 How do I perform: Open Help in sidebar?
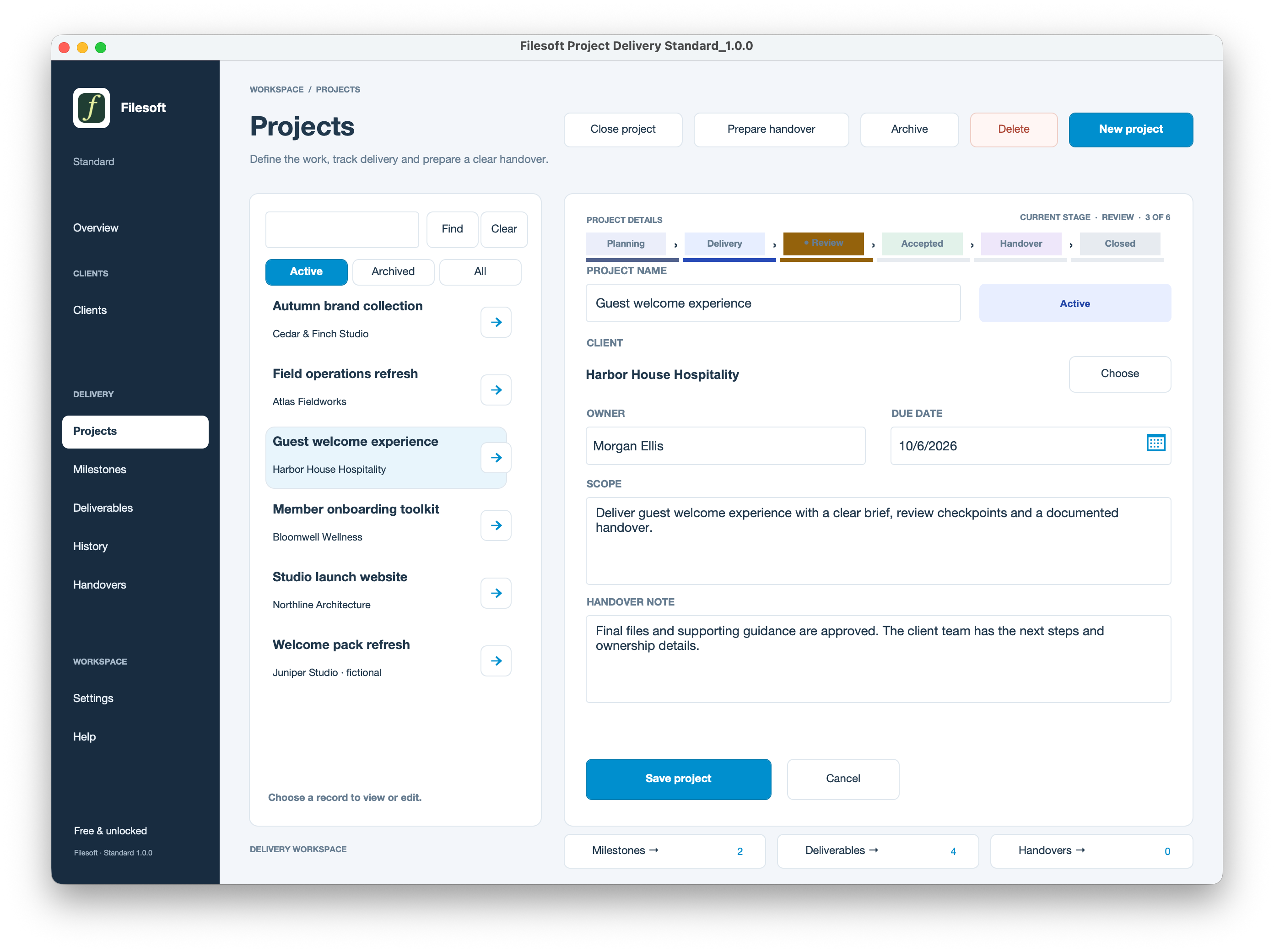pyautogui.click(x=135, y=737)
